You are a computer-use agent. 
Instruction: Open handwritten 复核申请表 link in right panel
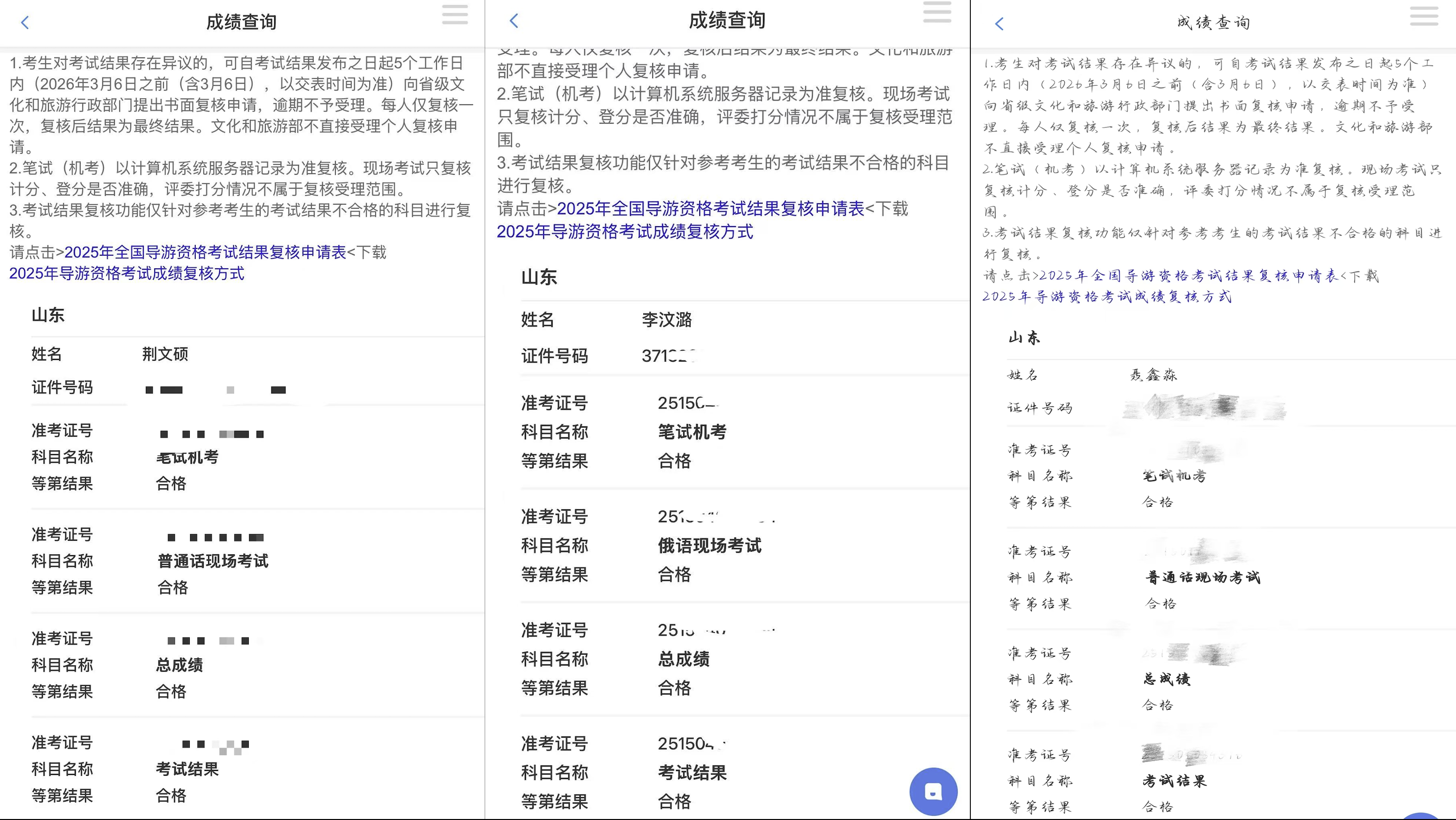point(1189,276)
